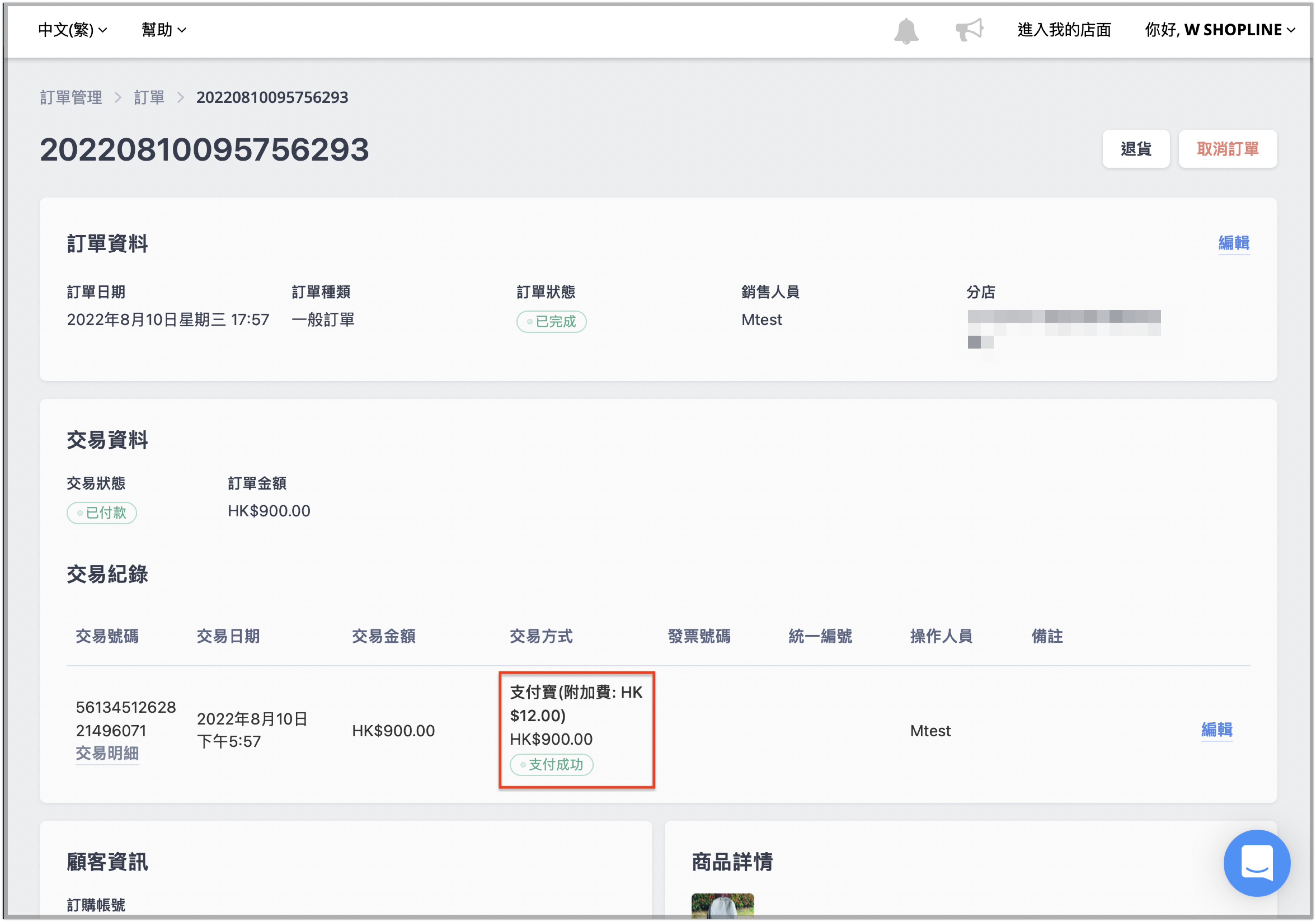The width and height of the screenshot is (1316, 922).
Task: Click the 交易資料 section heading
Action: coord(107,440)
